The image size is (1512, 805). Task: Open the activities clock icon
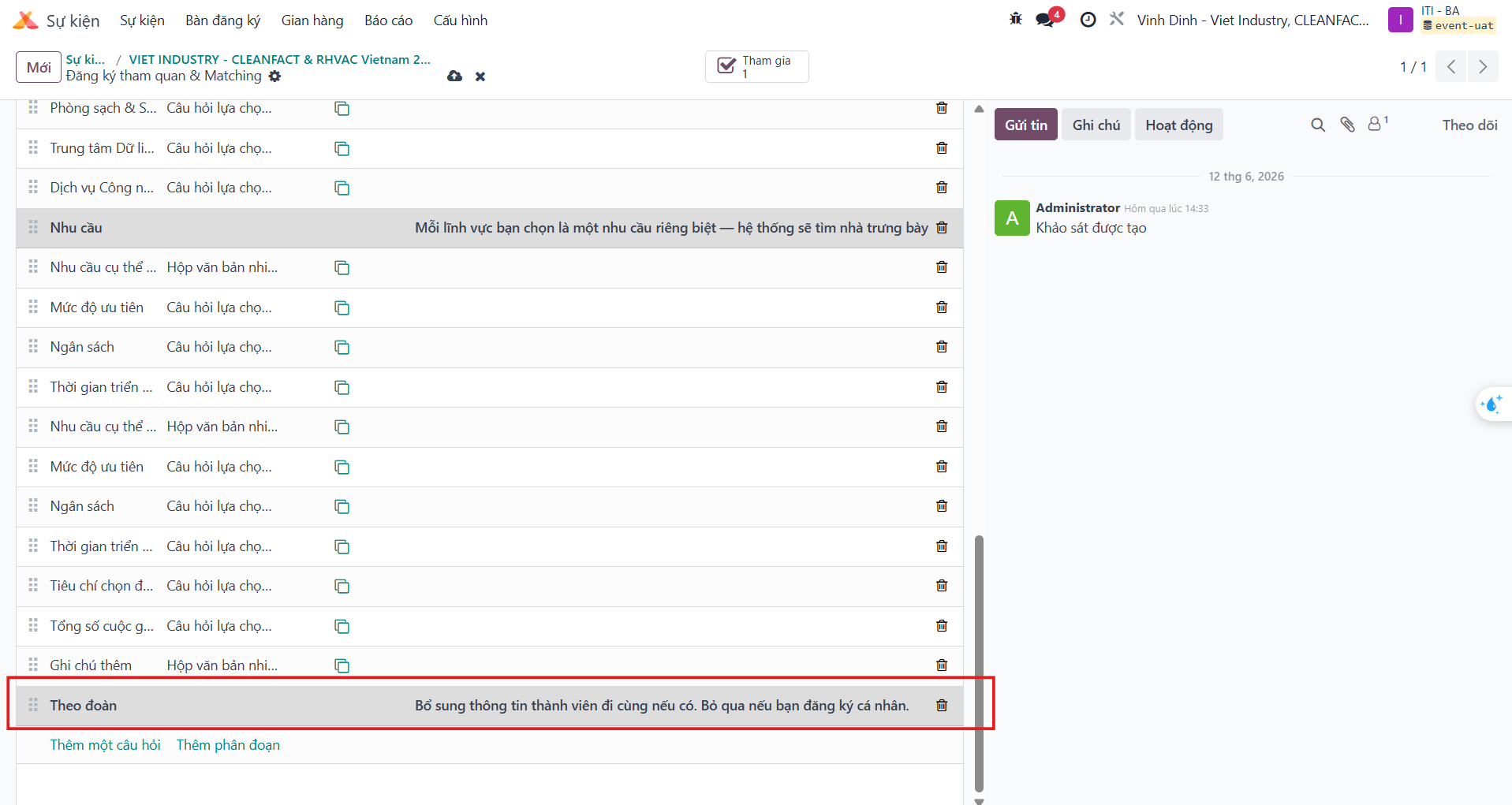pyautogui.click(x=1088, y=20)
